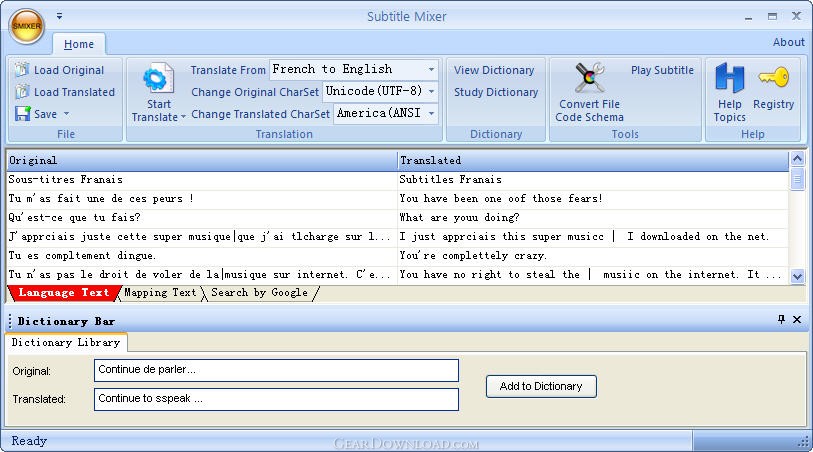Expand the Save dropdown arrow
Viewport: 813px width, 452px height.
pos(66,113)
